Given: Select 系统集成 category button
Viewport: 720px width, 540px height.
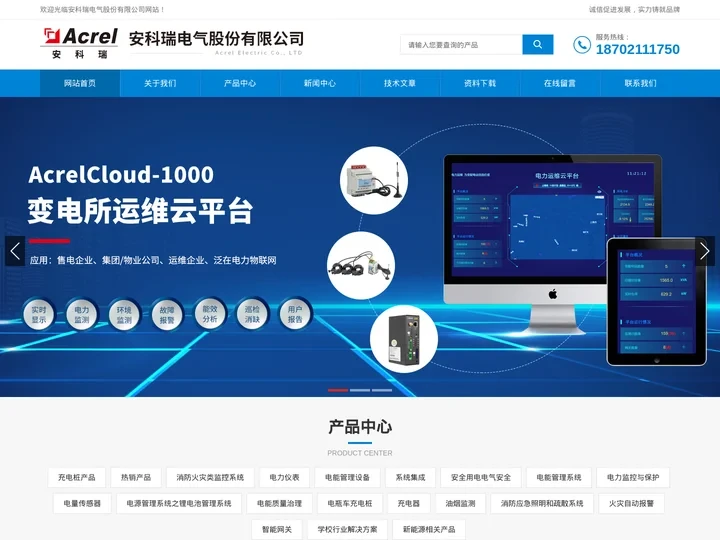Looking at the screenshot, I should click(411, 478).
